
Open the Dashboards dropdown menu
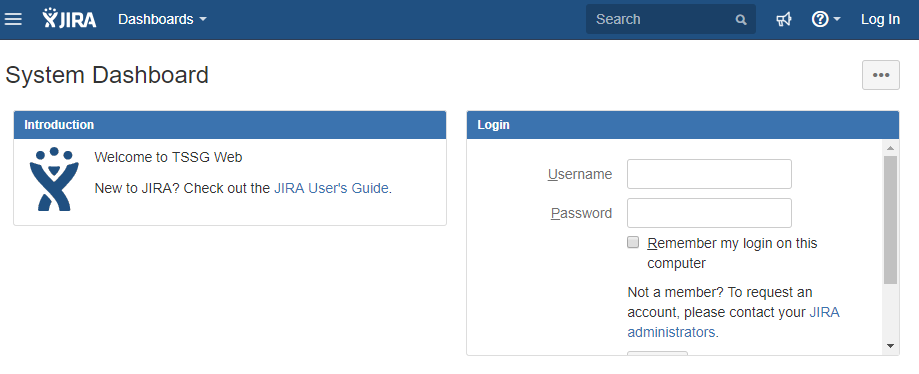coord(162,19)
